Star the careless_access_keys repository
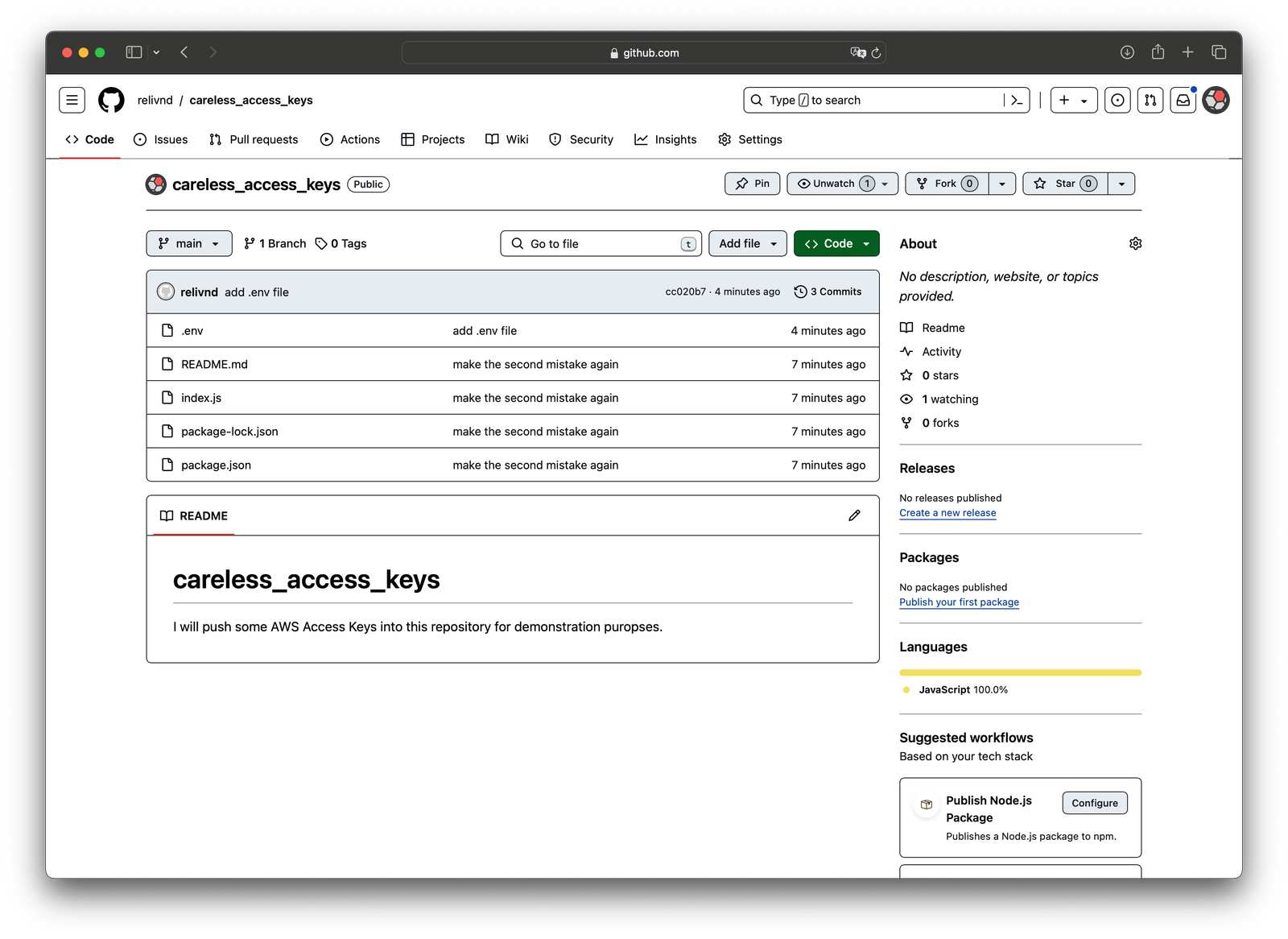1288x939 pixels. click(x=1065, y=184)
